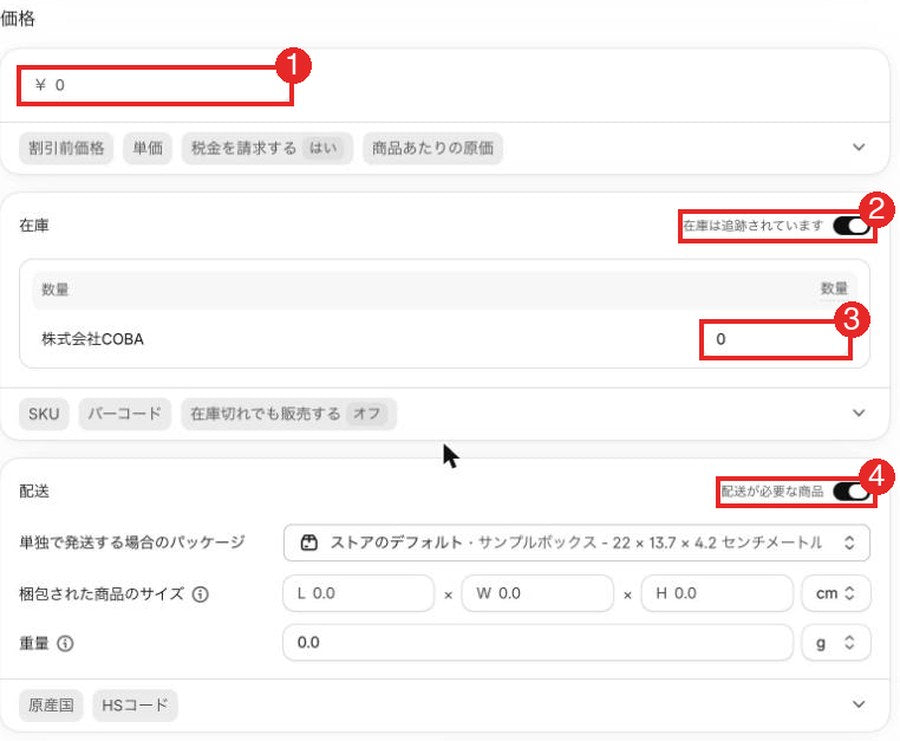Open the g weight unit dropdown

pyautogui.click(x=836, y=643)
